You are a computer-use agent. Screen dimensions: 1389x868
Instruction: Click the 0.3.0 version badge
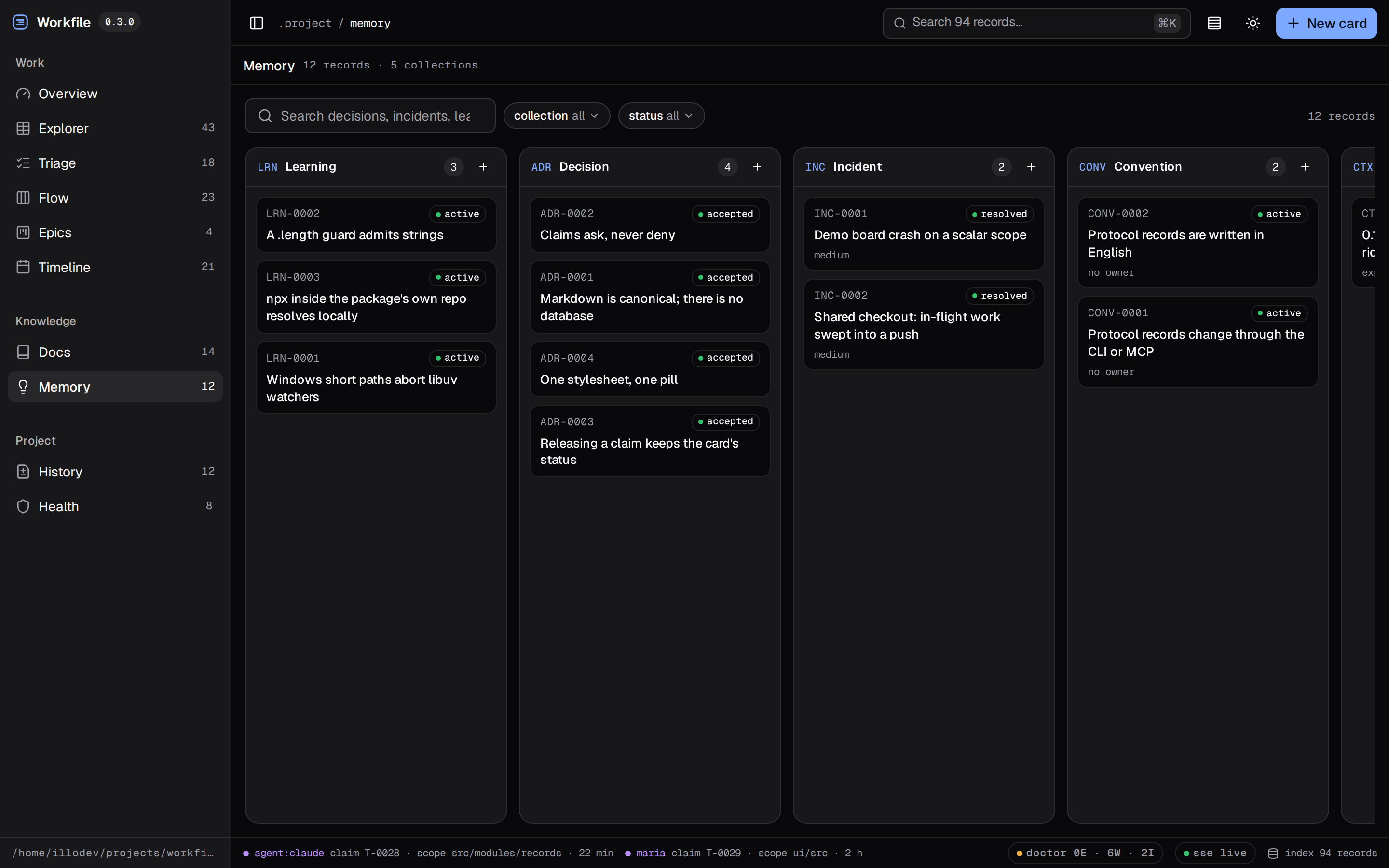[120, 22]
